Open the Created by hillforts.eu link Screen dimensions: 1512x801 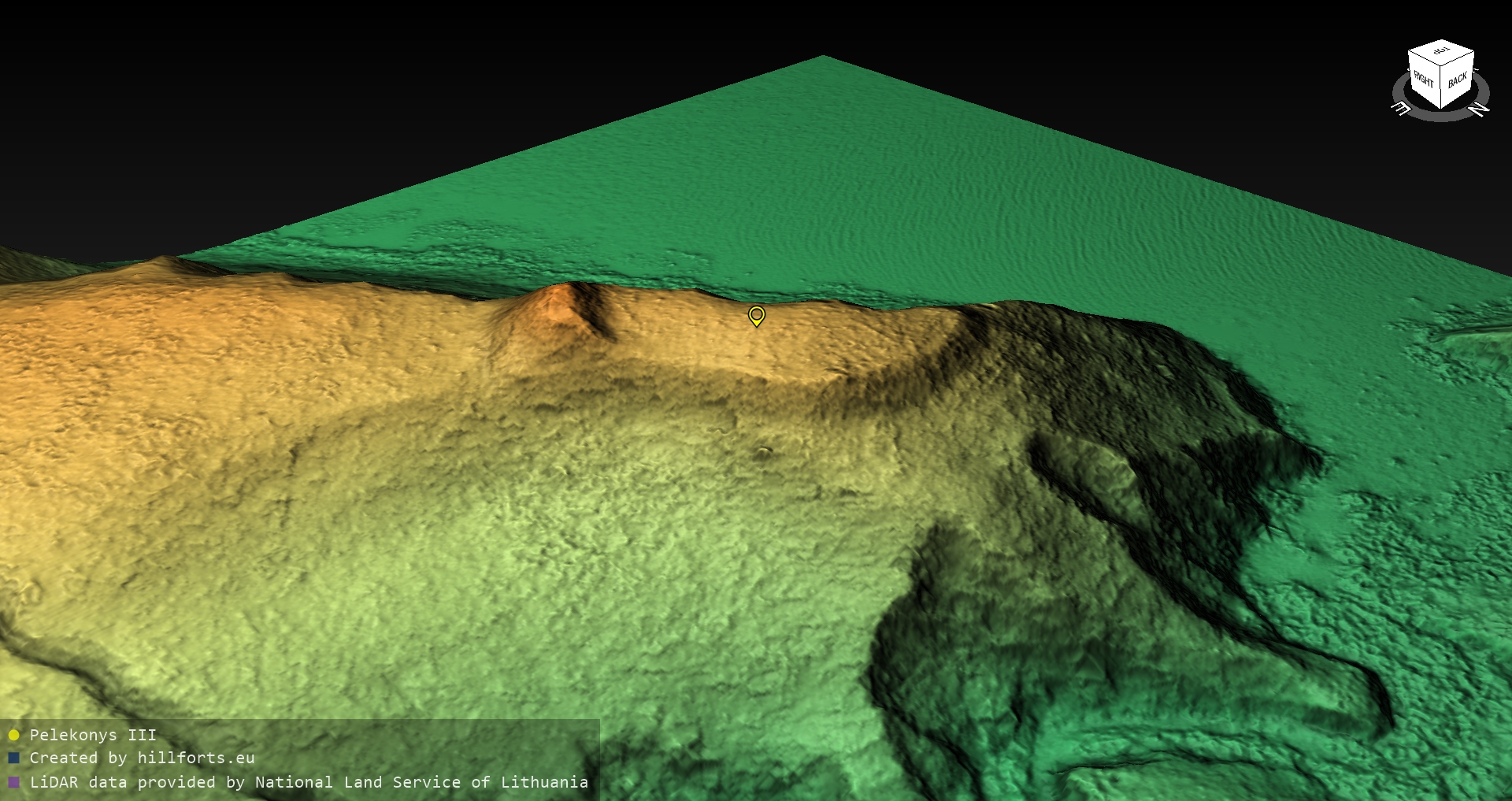pos(142,758)
